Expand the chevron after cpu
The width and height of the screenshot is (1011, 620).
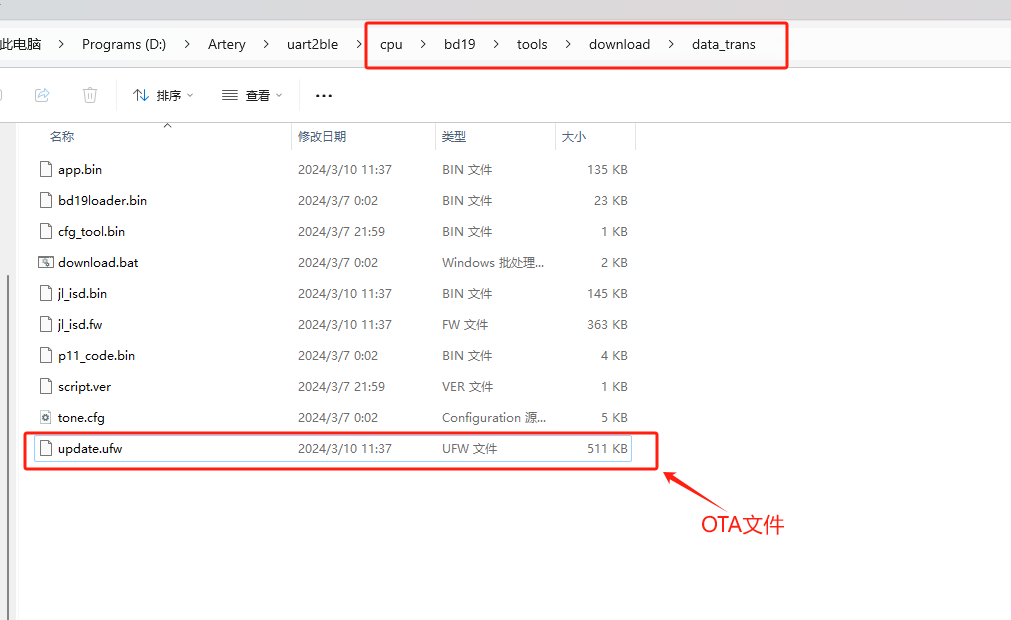click(423, 44)
